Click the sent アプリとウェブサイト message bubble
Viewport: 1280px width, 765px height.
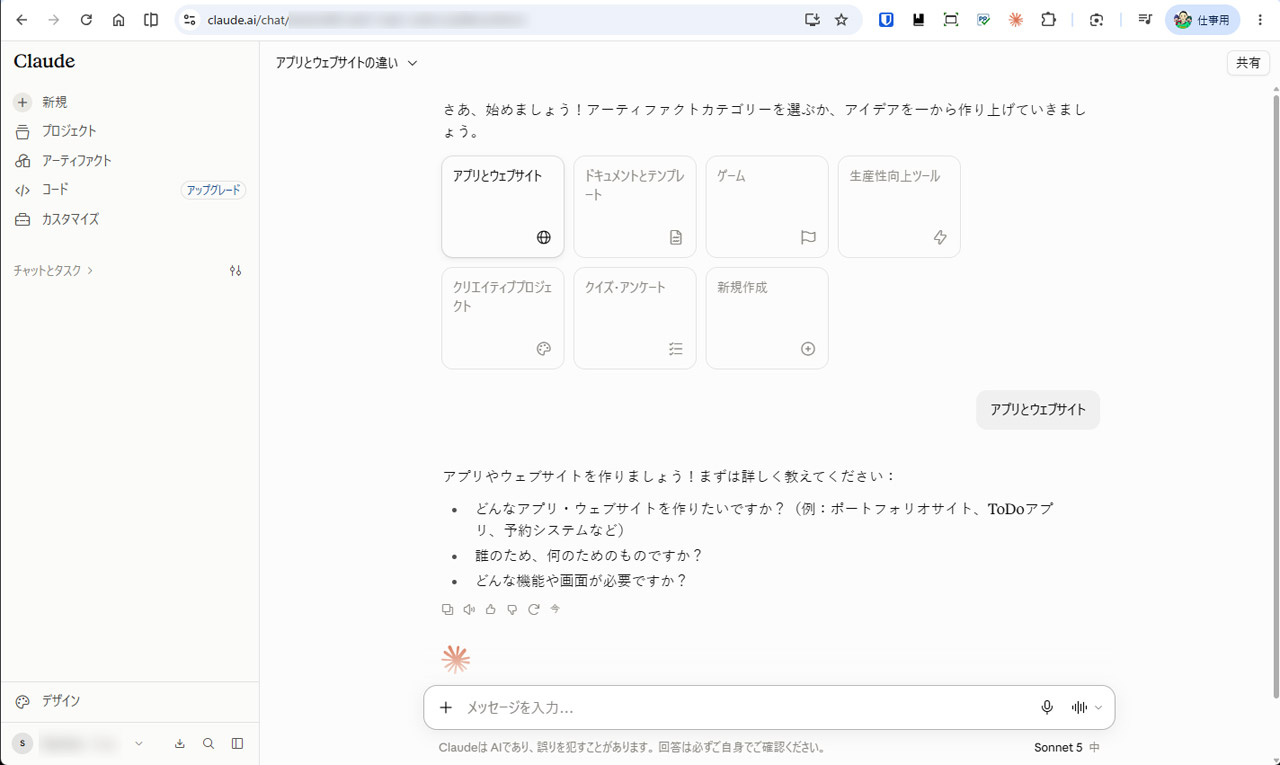coord(1038,410)
